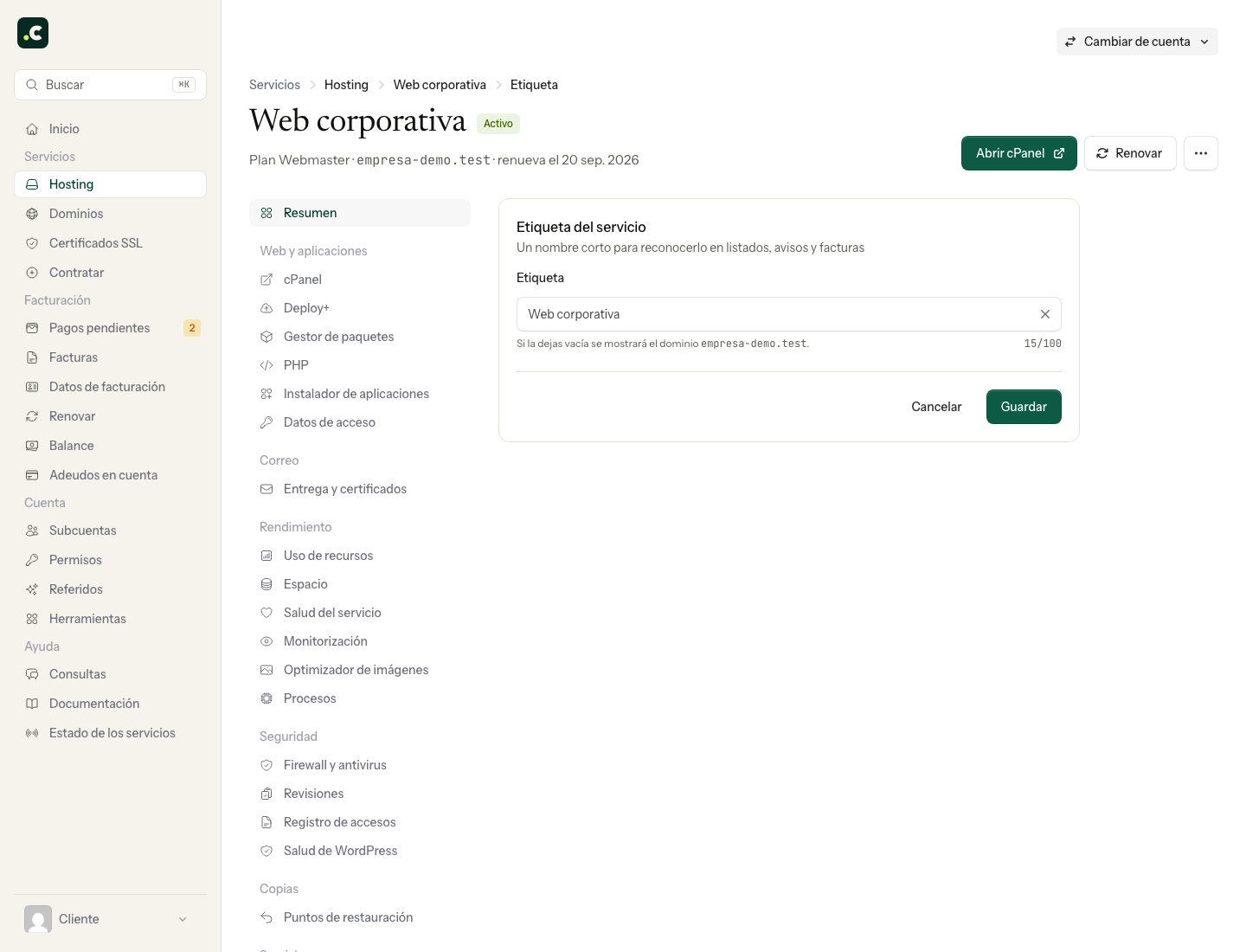
Task: Click the app logo in the top-left corner
Action: click(x=33, y=33)
